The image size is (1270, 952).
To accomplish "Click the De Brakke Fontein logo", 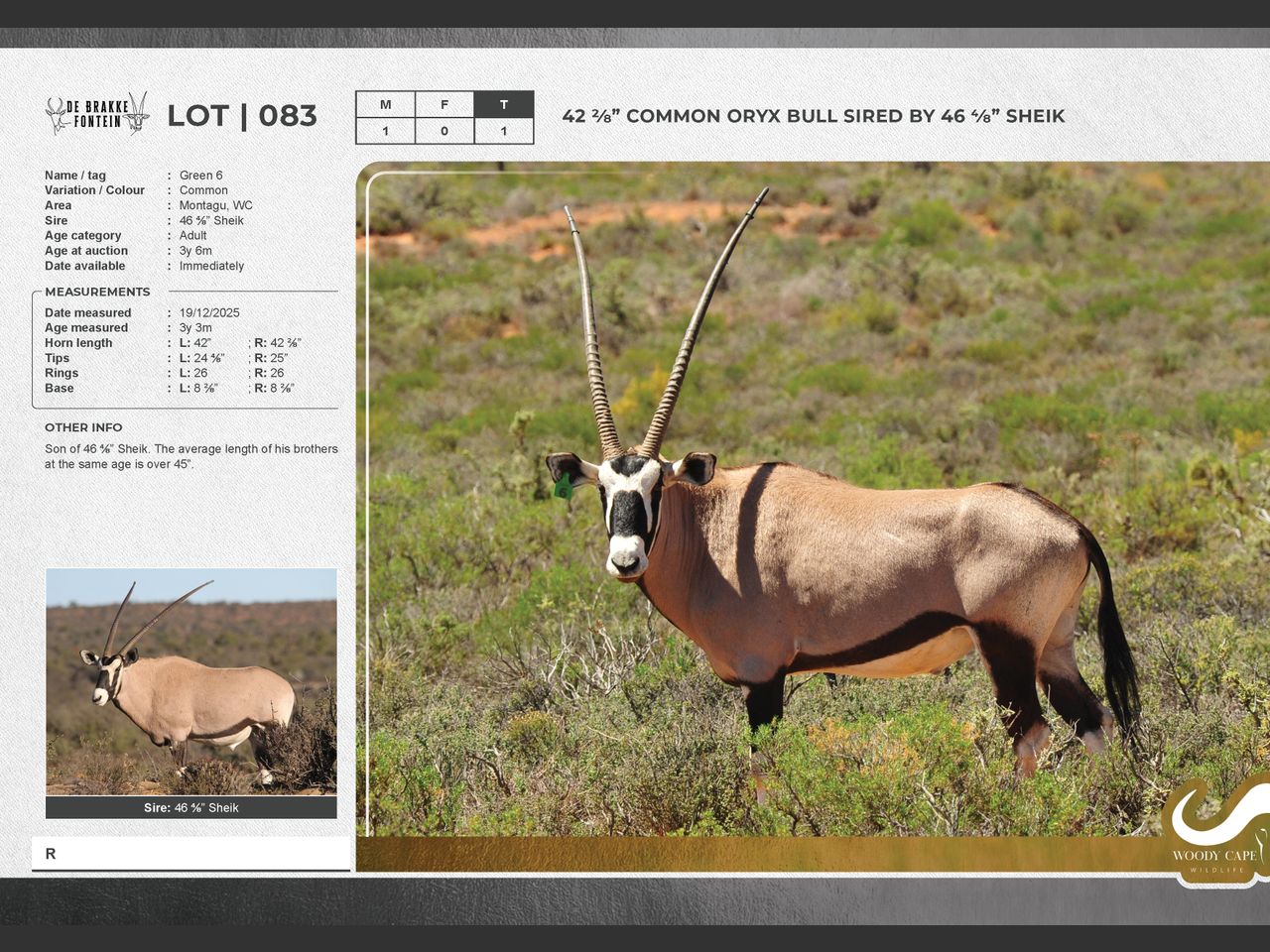I will (x=97, y=115).
